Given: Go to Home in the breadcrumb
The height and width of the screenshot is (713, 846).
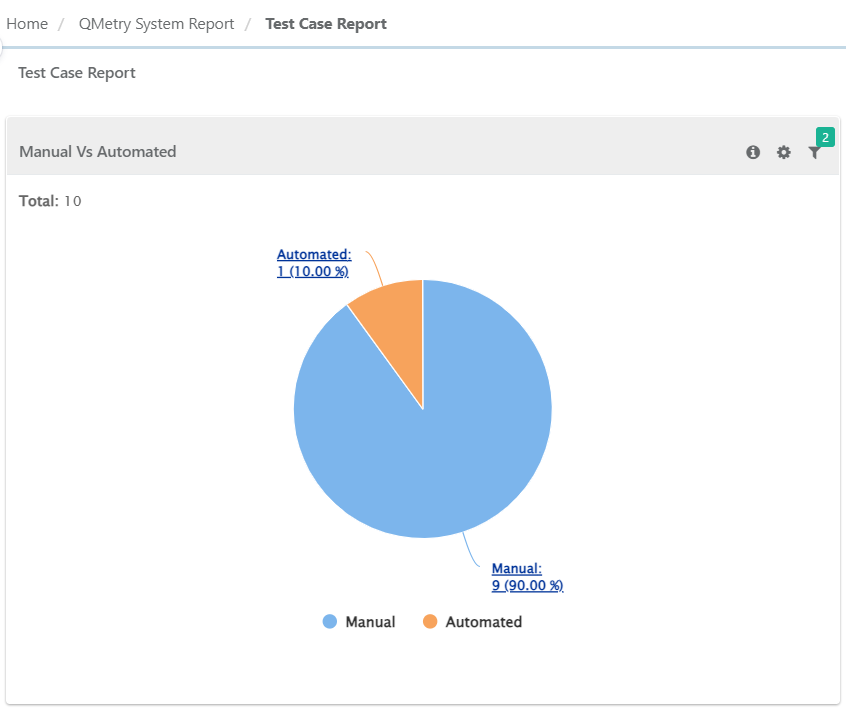Looking at the screenshot, I should [x=27, y=24].
